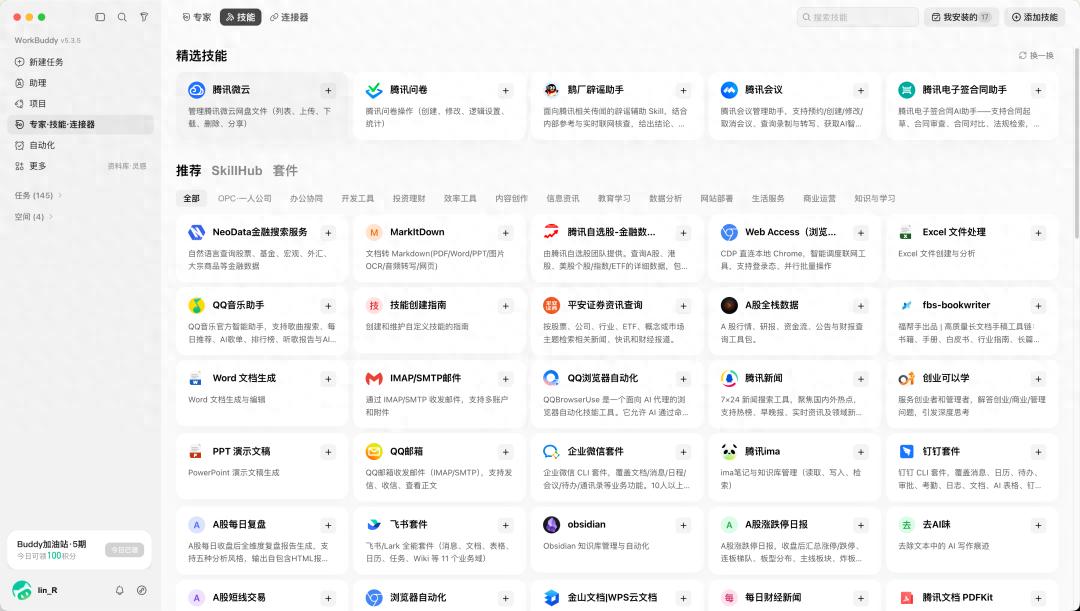Add the obsidian skill with its plus icon
1080x611 pixels.
tap(683, 525)
